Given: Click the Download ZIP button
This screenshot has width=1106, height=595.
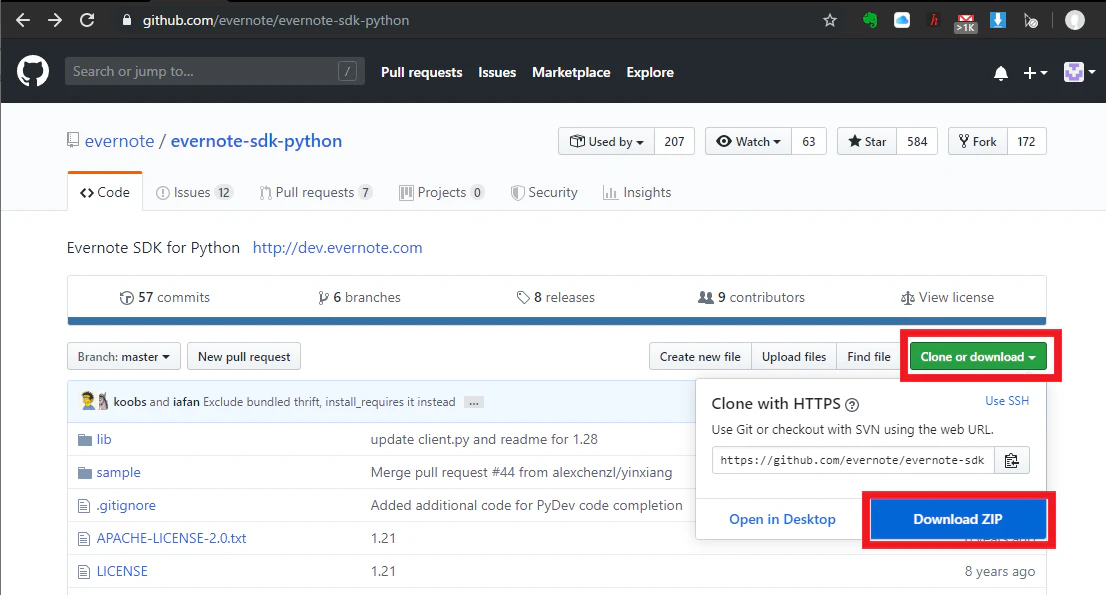Looking at the screenshot, I should pos(957,519).
